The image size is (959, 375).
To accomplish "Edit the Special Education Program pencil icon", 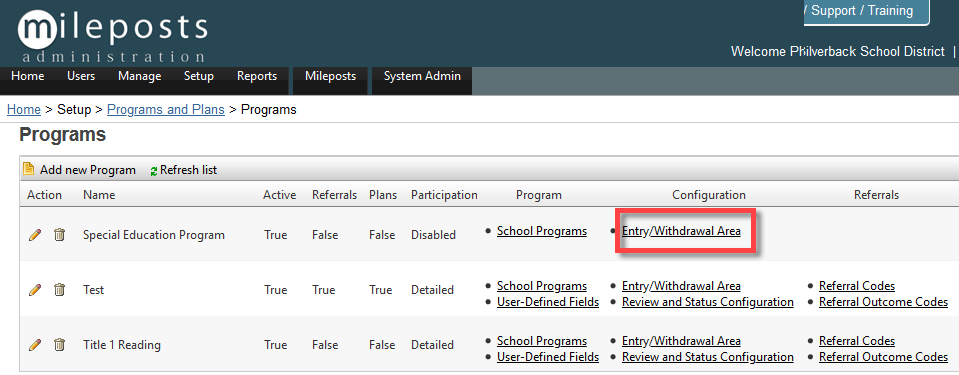I will coord(35,235).
